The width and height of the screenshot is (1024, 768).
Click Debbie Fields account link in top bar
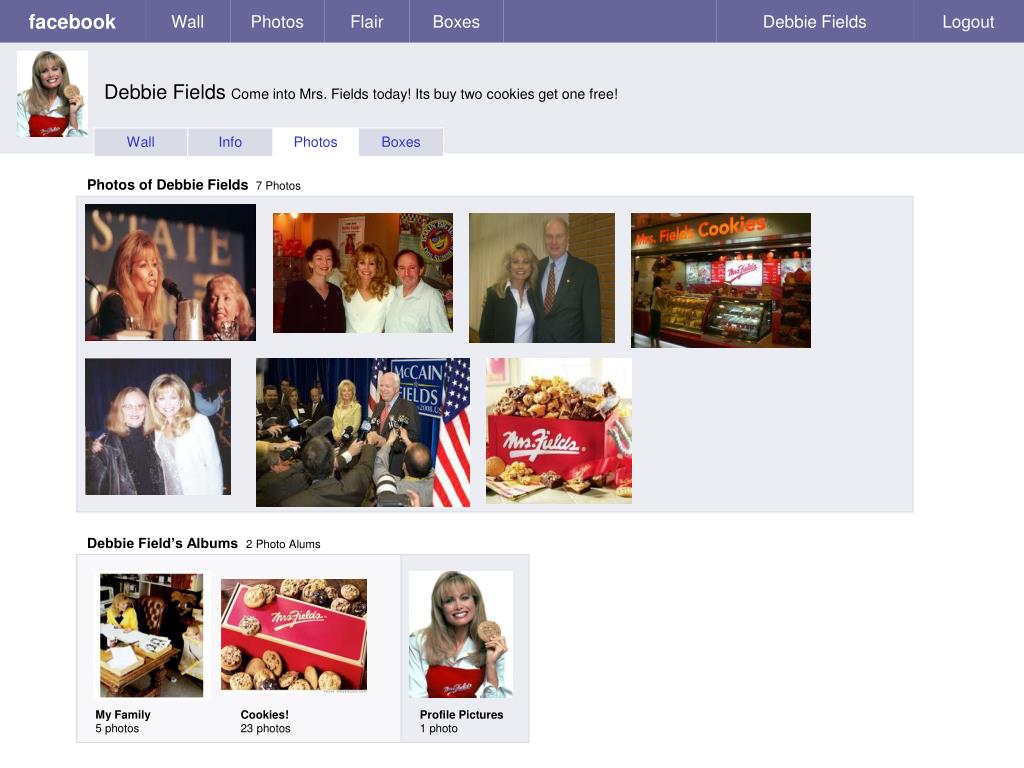tap(814, 22)
